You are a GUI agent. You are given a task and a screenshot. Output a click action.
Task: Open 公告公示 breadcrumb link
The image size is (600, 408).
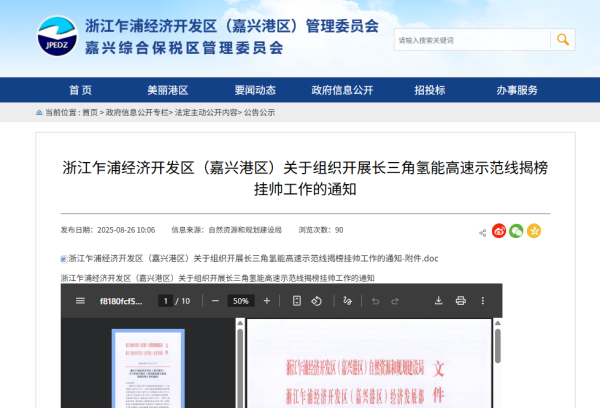coord(259,113)
